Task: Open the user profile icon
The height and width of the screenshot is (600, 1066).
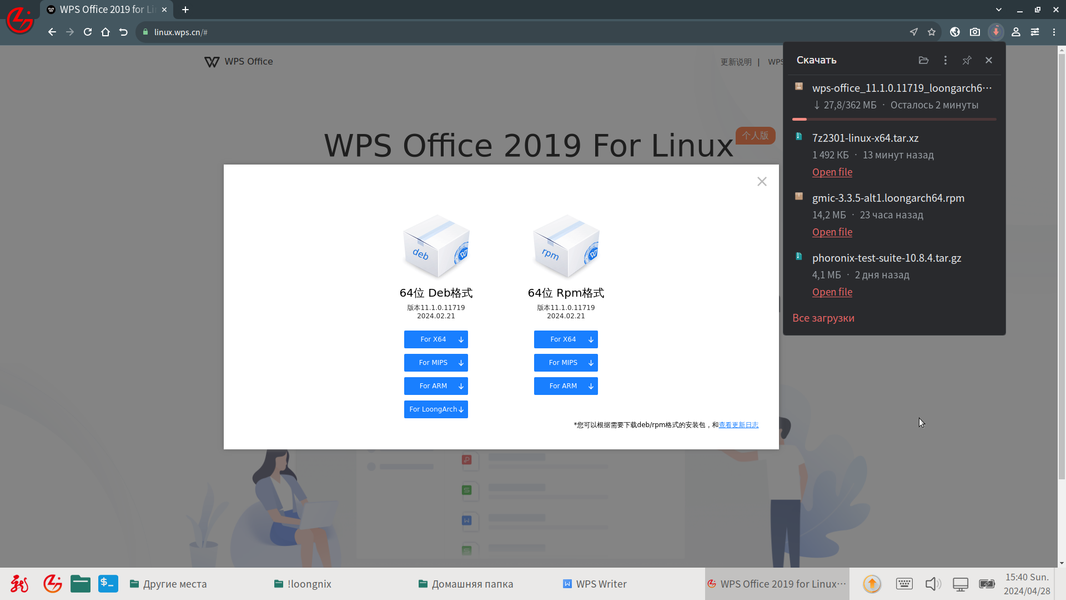Action: [1016, 32]
